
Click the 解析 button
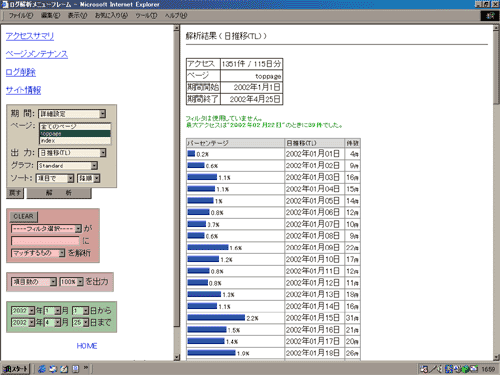[x=59, y=193]
